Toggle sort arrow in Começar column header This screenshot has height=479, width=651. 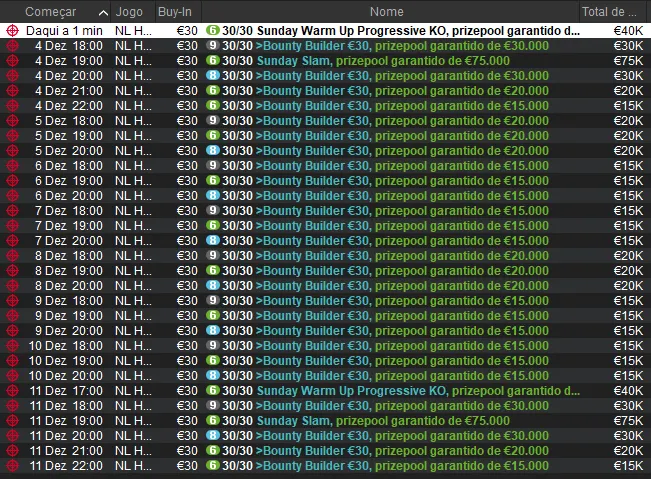click(x=104, y=12)
